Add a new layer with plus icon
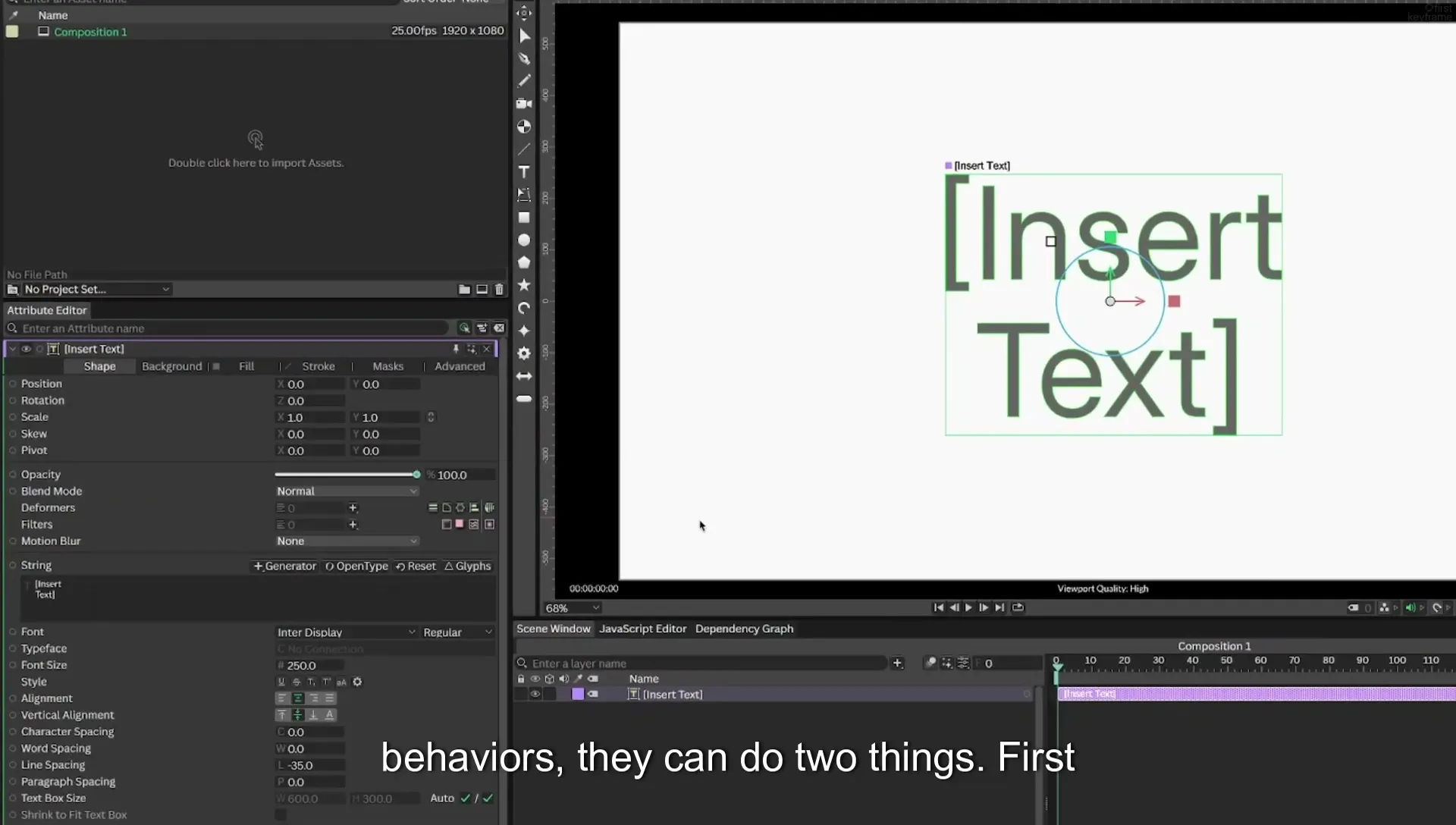1456x825 pixels. 897,663
